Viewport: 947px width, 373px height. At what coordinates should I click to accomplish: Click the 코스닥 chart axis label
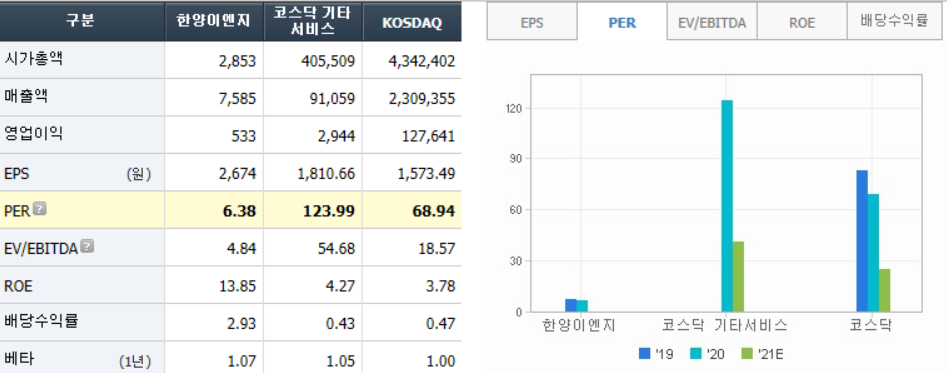click(870, 326)
